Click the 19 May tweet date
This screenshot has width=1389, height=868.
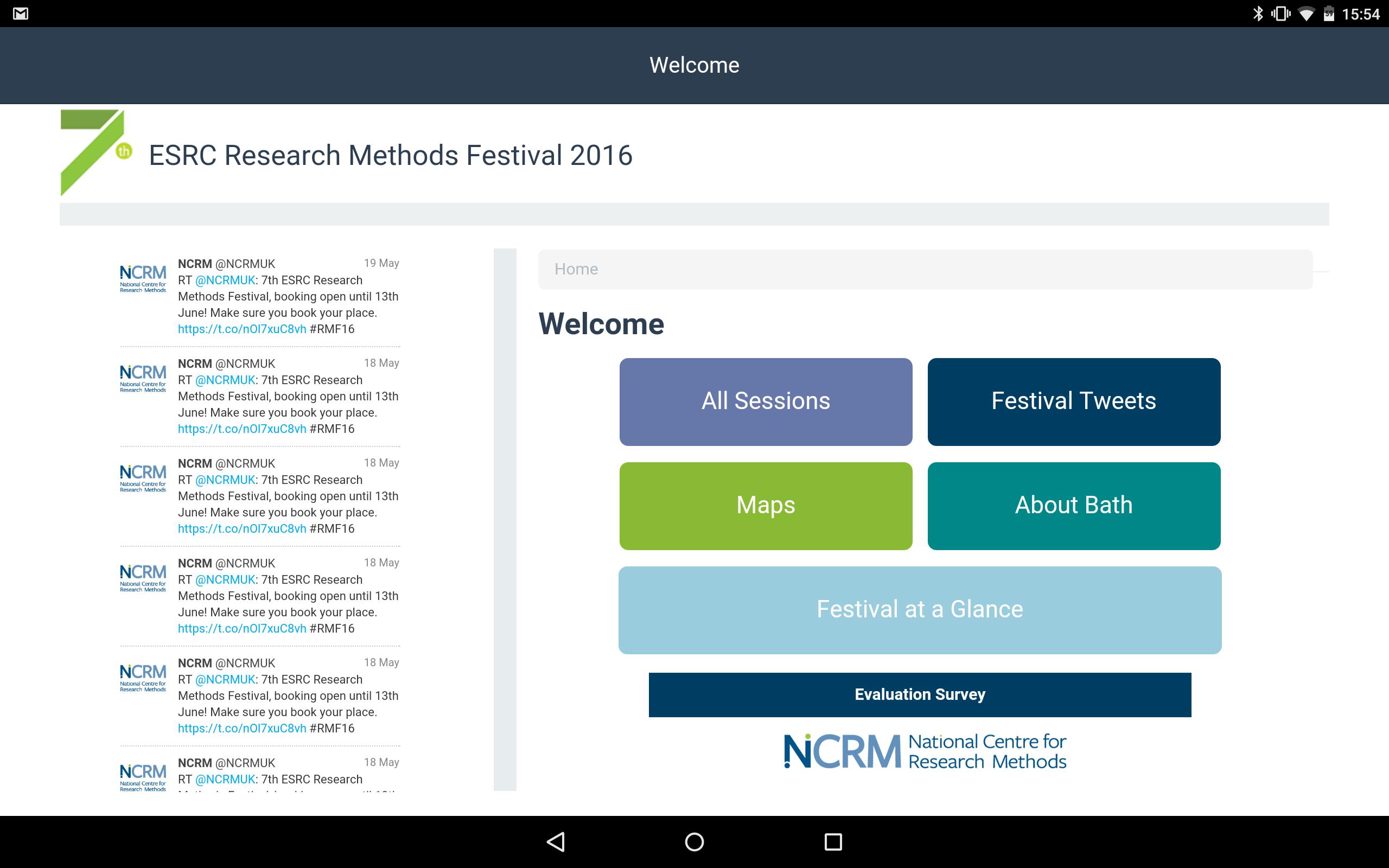click(x=381, y=263)
